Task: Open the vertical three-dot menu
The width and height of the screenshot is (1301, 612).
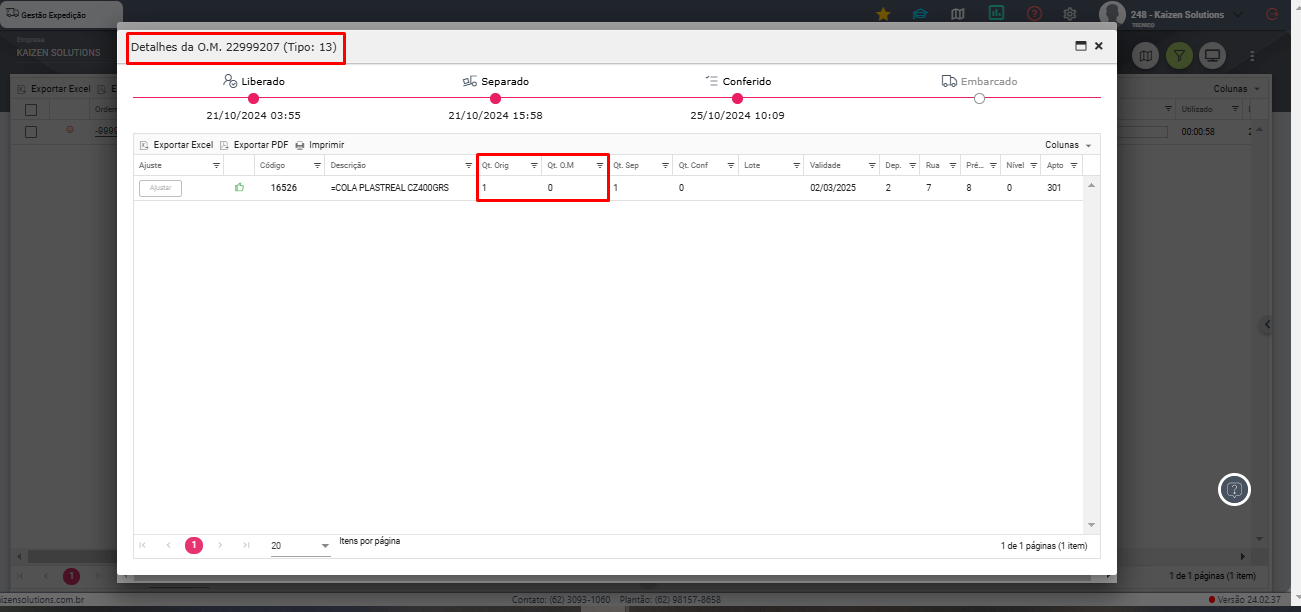Action: click(x=1252, y=56)
